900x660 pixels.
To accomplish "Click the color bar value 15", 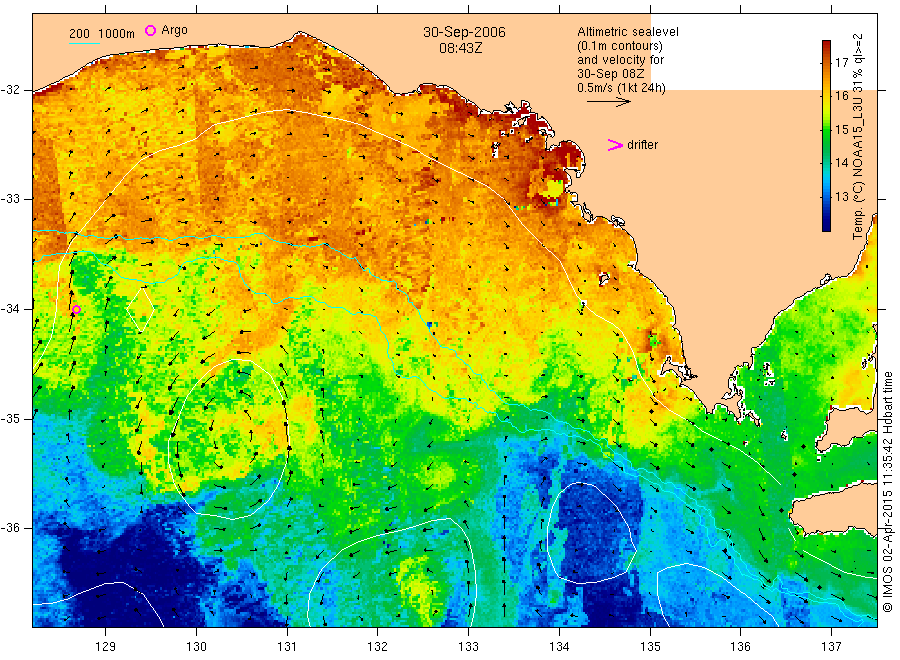I will (x=841, y=130).
